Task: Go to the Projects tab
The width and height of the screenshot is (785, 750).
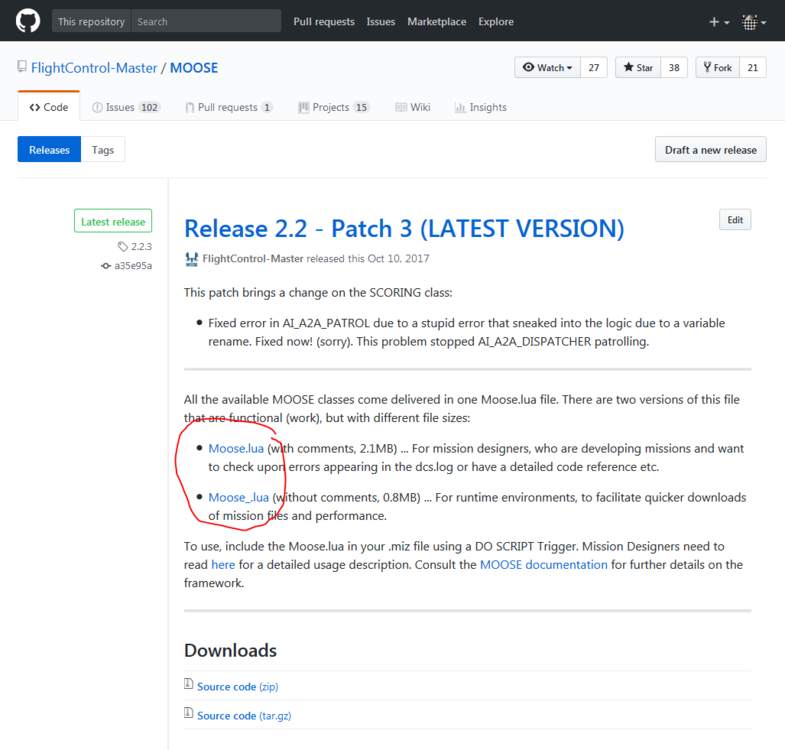Action: (x=333, y=107)
